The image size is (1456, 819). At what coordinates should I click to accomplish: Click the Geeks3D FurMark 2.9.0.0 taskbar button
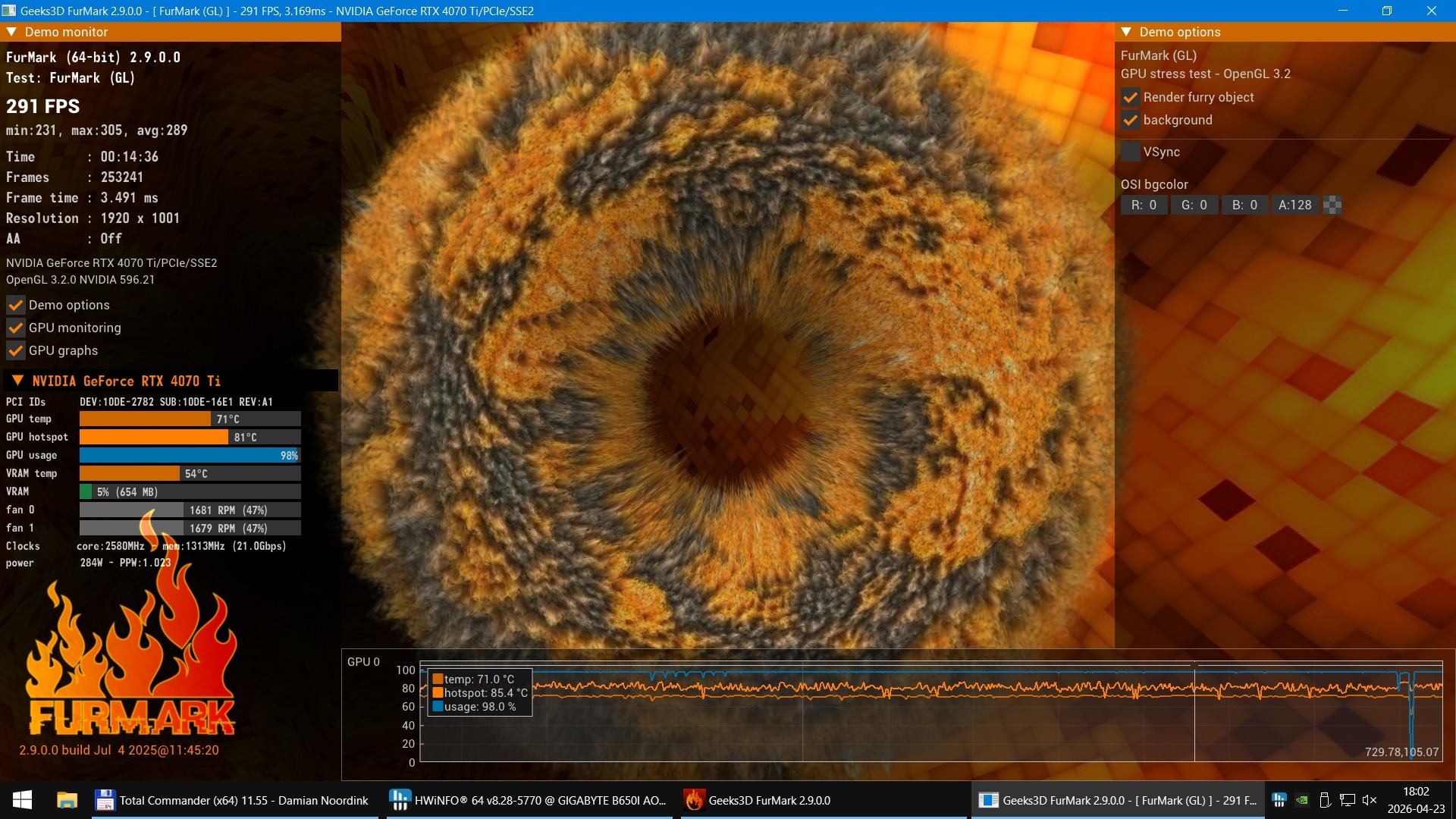[x=758, y=800]
